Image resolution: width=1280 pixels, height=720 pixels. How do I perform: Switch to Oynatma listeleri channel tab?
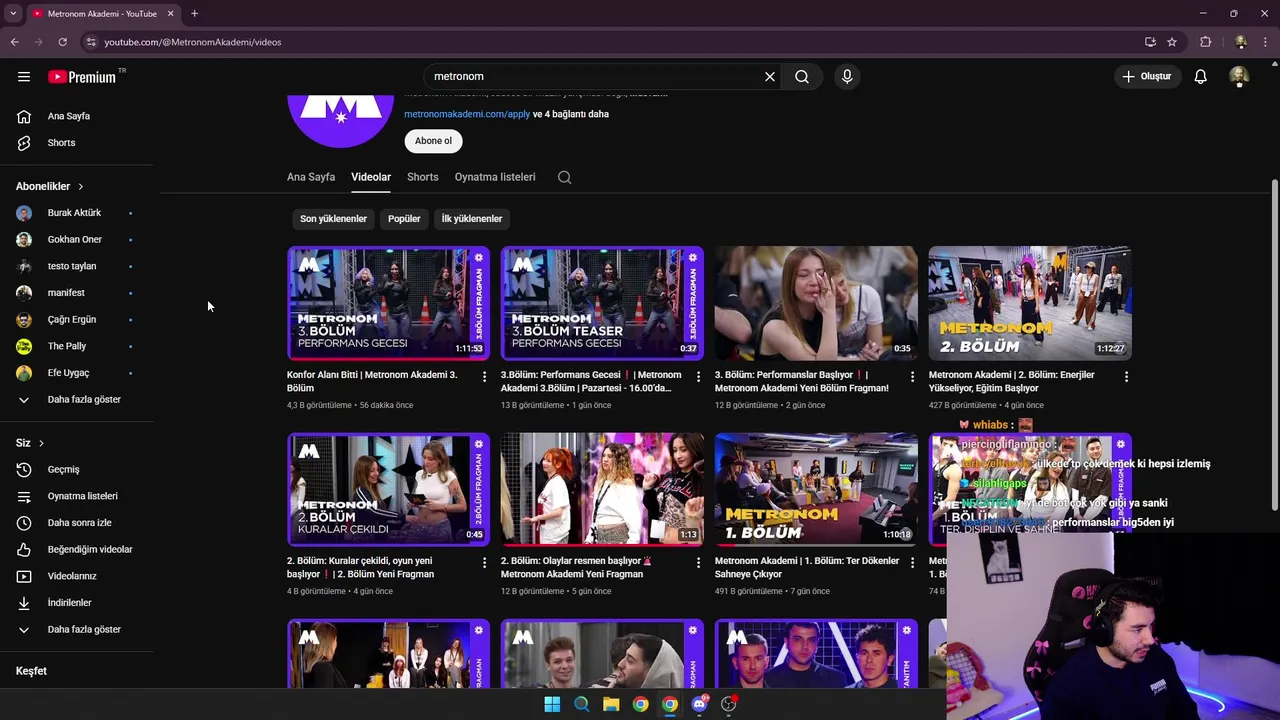click(x=495, y=177)
